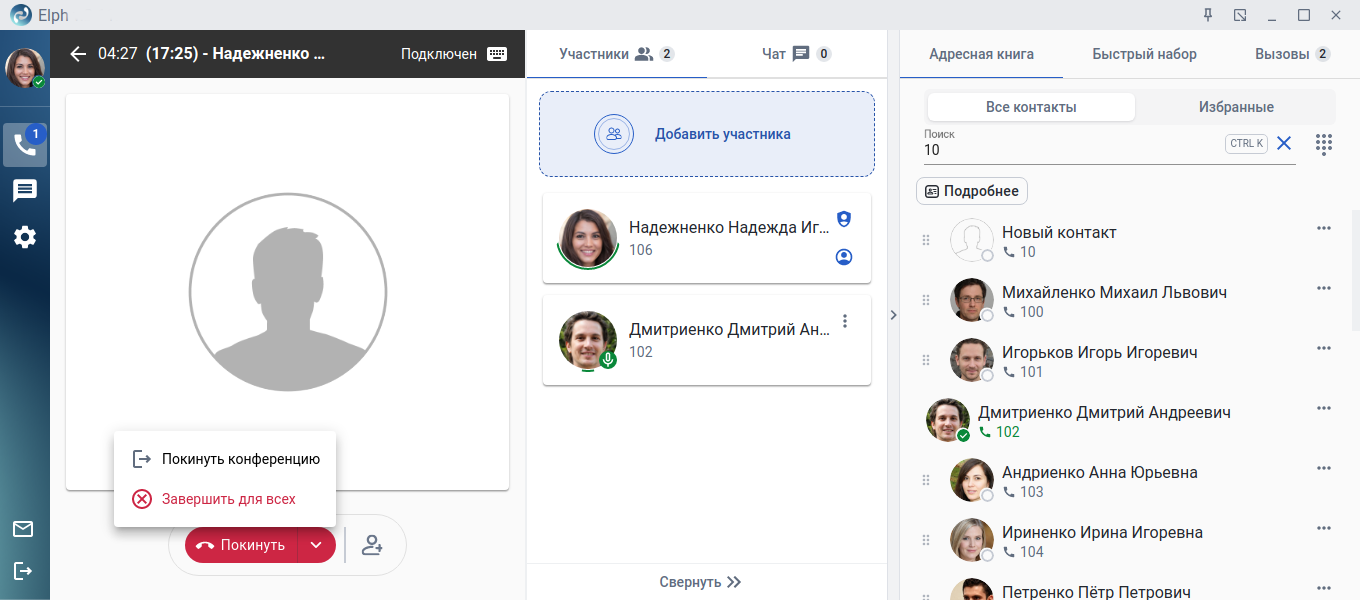Expand the Покинуть dropdown arrow
The width and height of the screenshot is (1360, 600).
(x=316, y=545)
